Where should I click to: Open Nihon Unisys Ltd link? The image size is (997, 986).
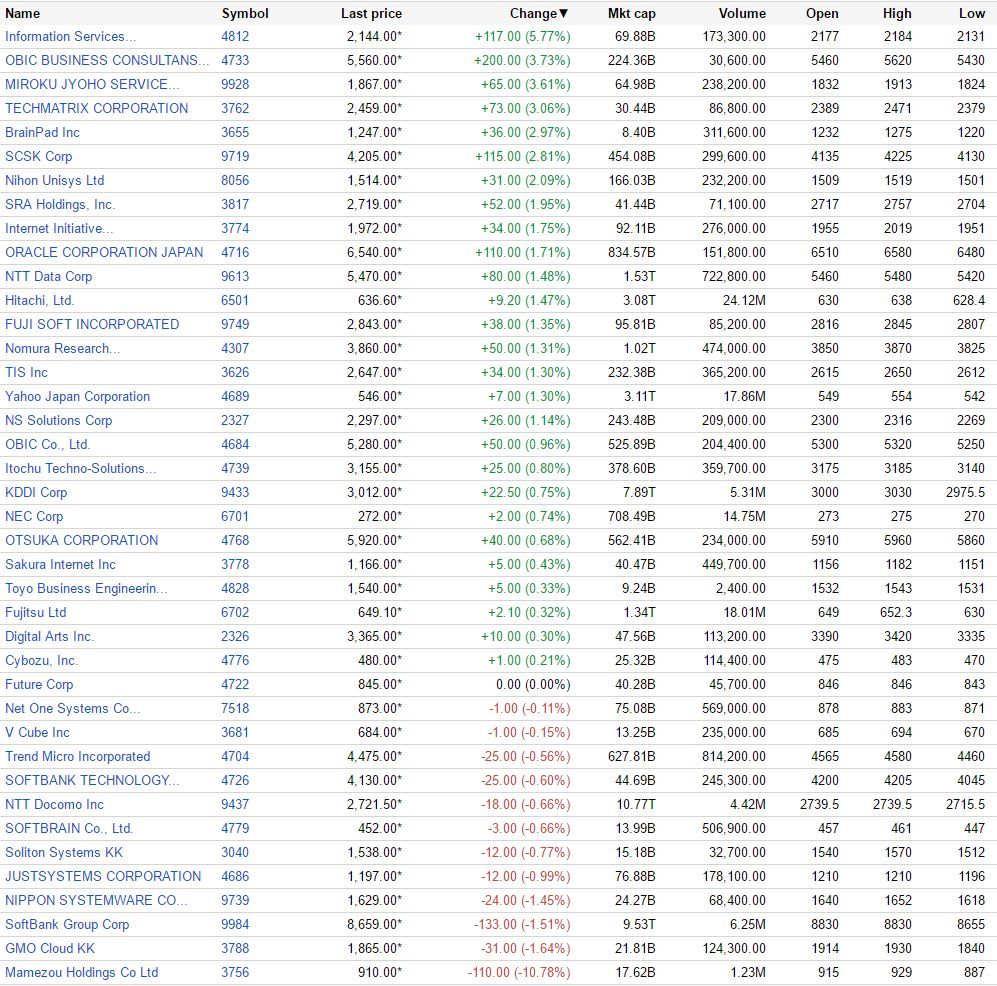[x=55, y=181]
